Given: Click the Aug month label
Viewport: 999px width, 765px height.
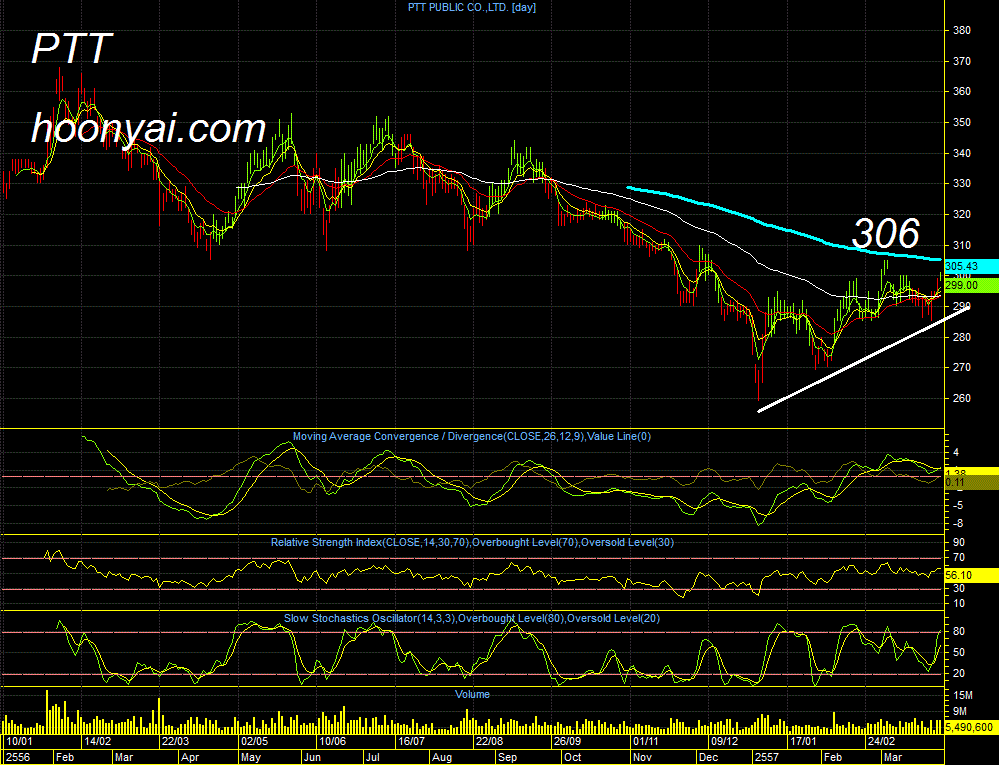Looking at the screenshot, I should 442,757.
